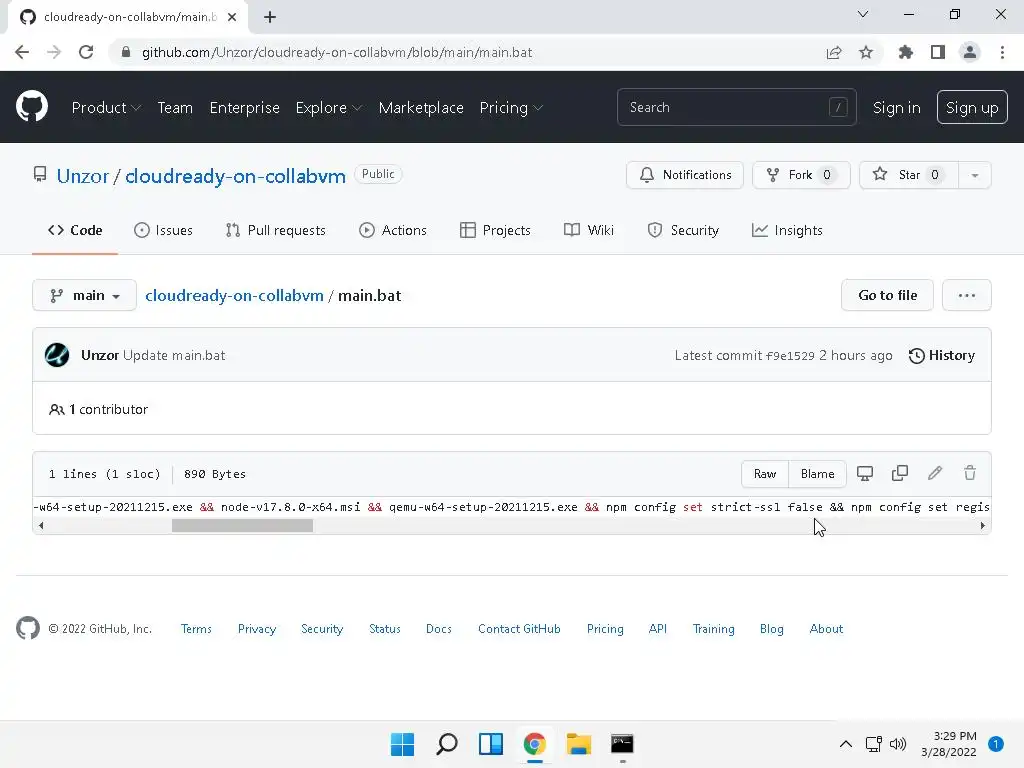Bookmark this page with star icon
Viewport: 1024px width, 768px height.
point(866,52)
